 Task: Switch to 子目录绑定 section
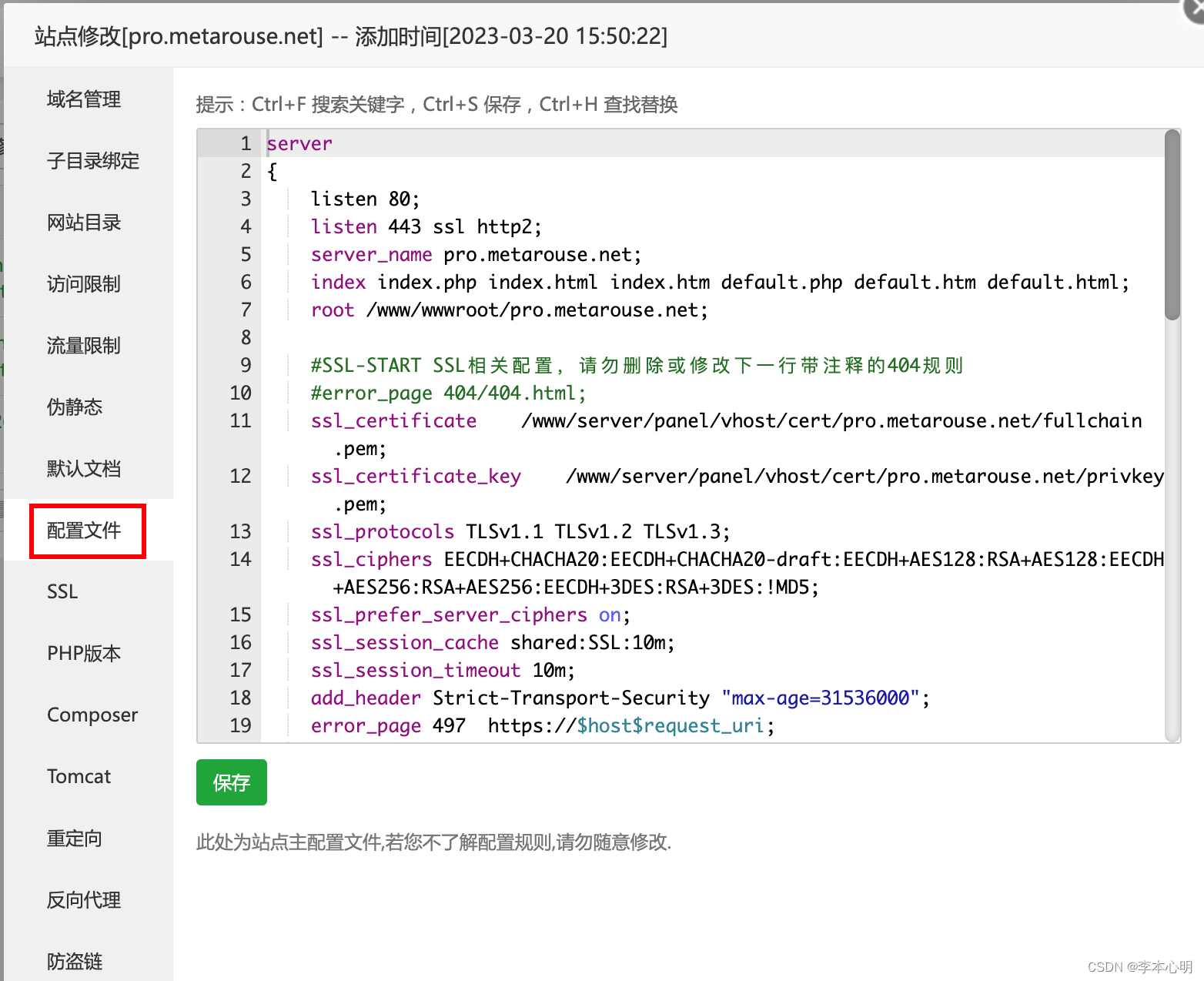93,161
